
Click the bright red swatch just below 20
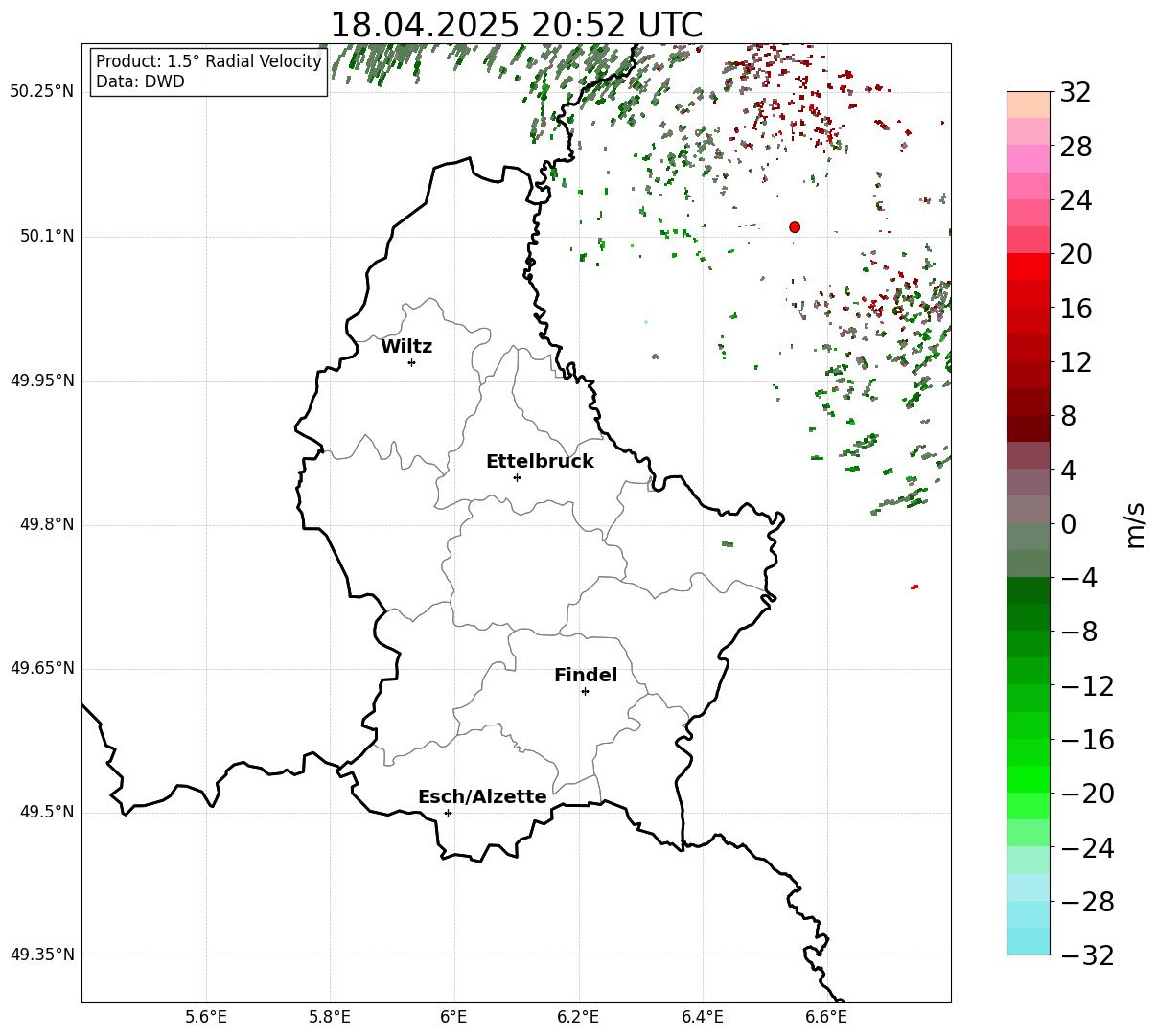pos(1029,266)
